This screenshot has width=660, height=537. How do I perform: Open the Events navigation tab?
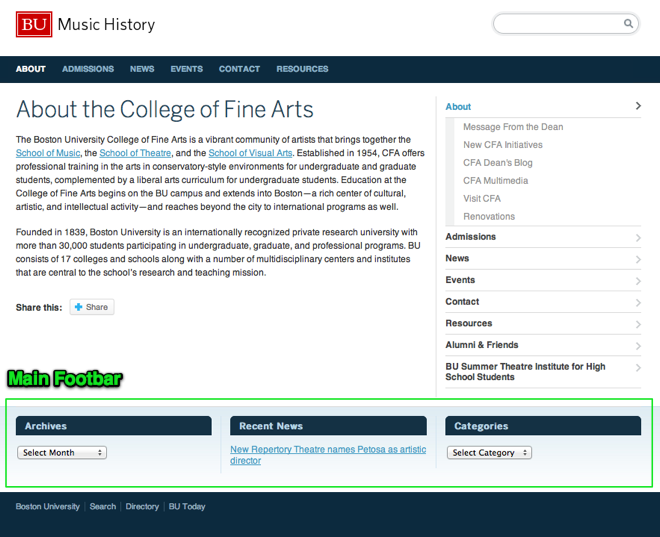(x=186, y=69)
